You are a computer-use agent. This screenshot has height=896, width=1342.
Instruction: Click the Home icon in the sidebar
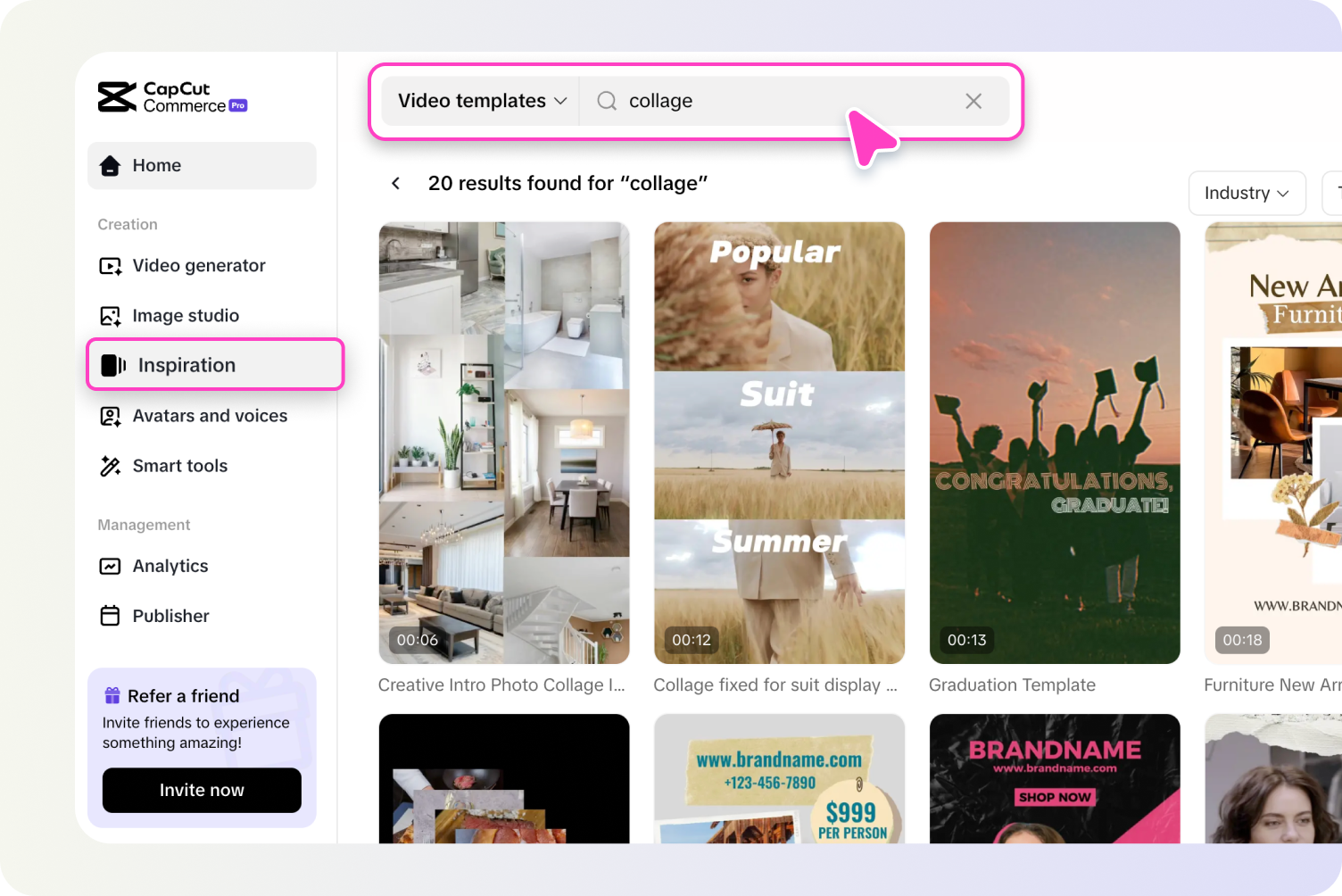point(109,165)
